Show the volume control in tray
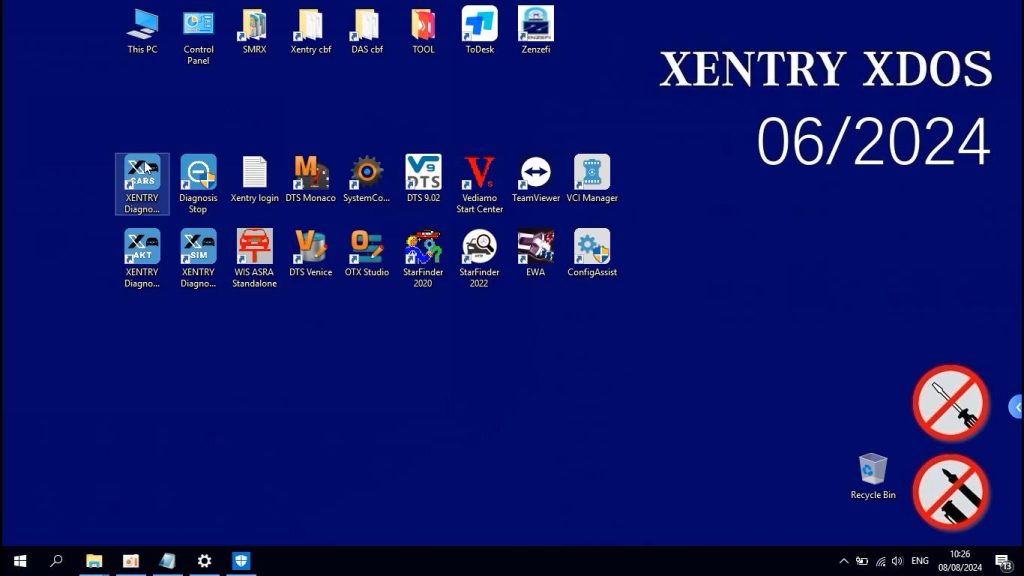The image size is (1024, 576). click(897, 561)
